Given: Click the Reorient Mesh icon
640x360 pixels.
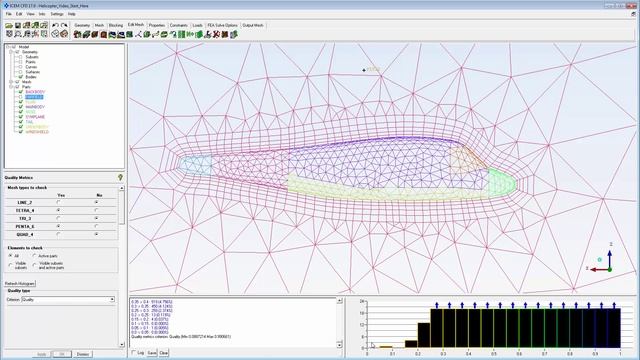Looking at the screenshot, I should pos(208,35).
